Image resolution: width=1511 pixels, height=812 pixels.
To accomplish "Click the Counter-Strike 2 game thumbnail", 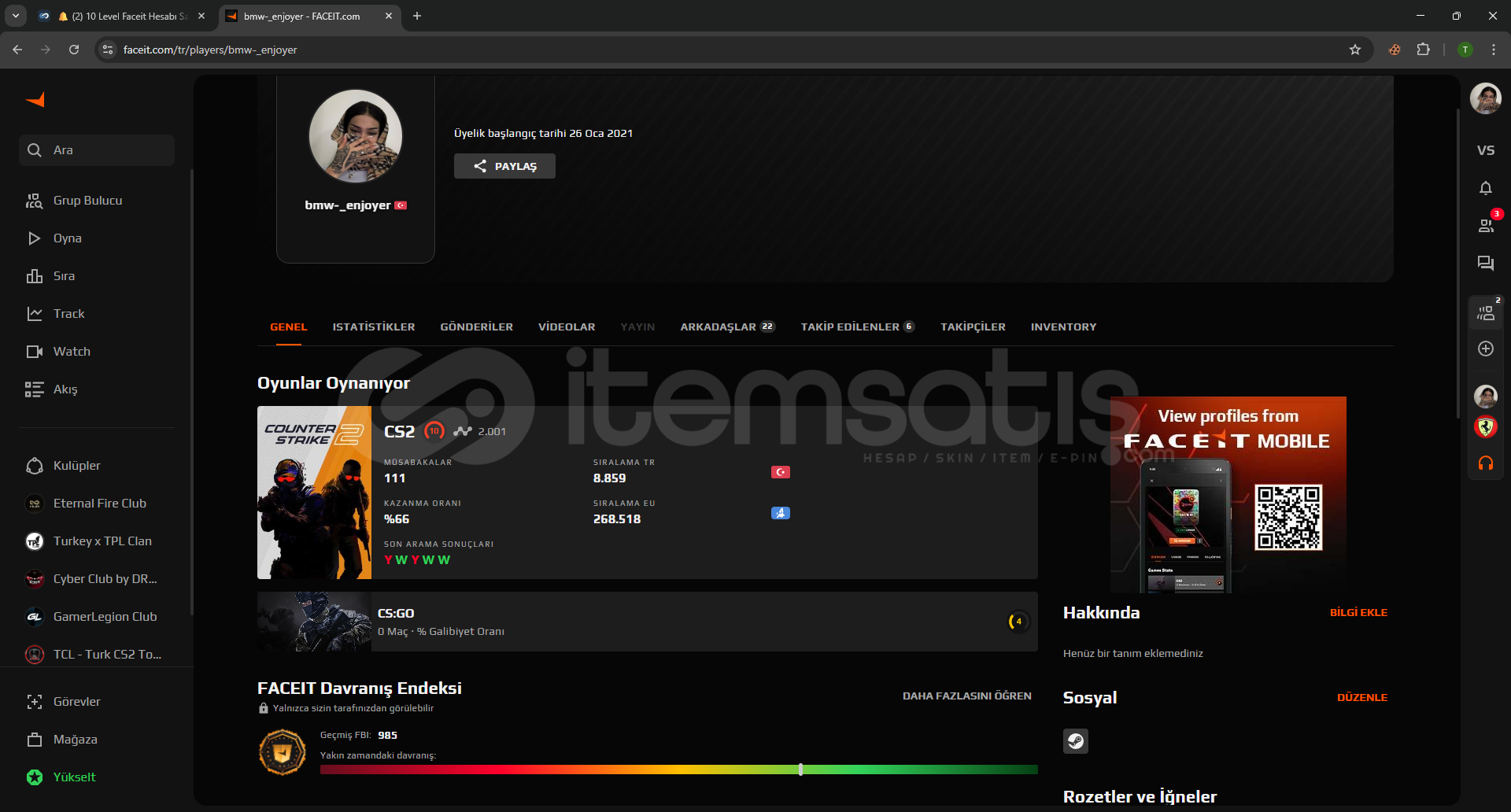I will [314, 493].
